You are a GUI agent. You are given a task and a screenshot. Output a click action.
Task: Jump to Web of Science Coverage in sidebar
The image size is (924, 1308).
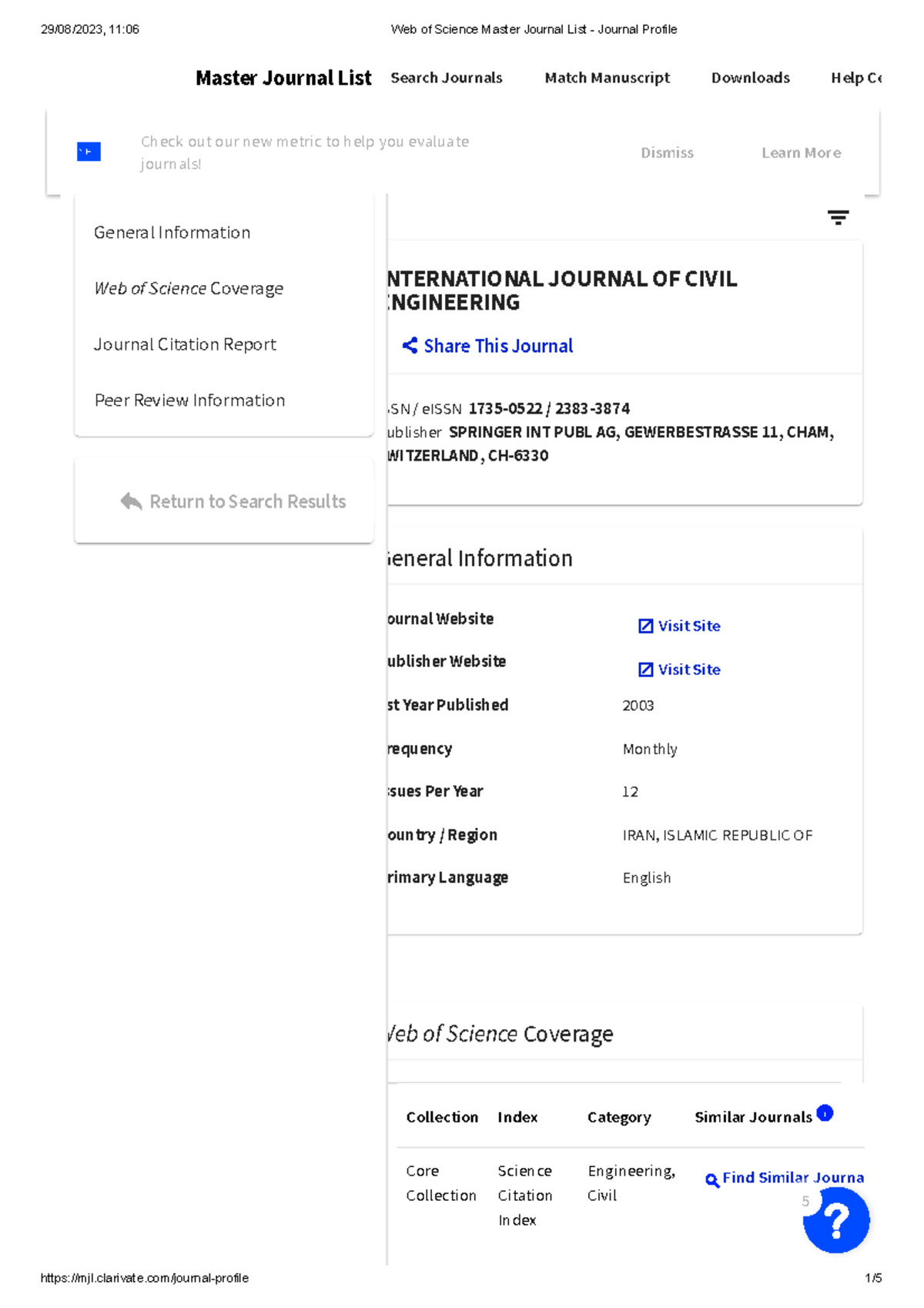tap(189, 288)
